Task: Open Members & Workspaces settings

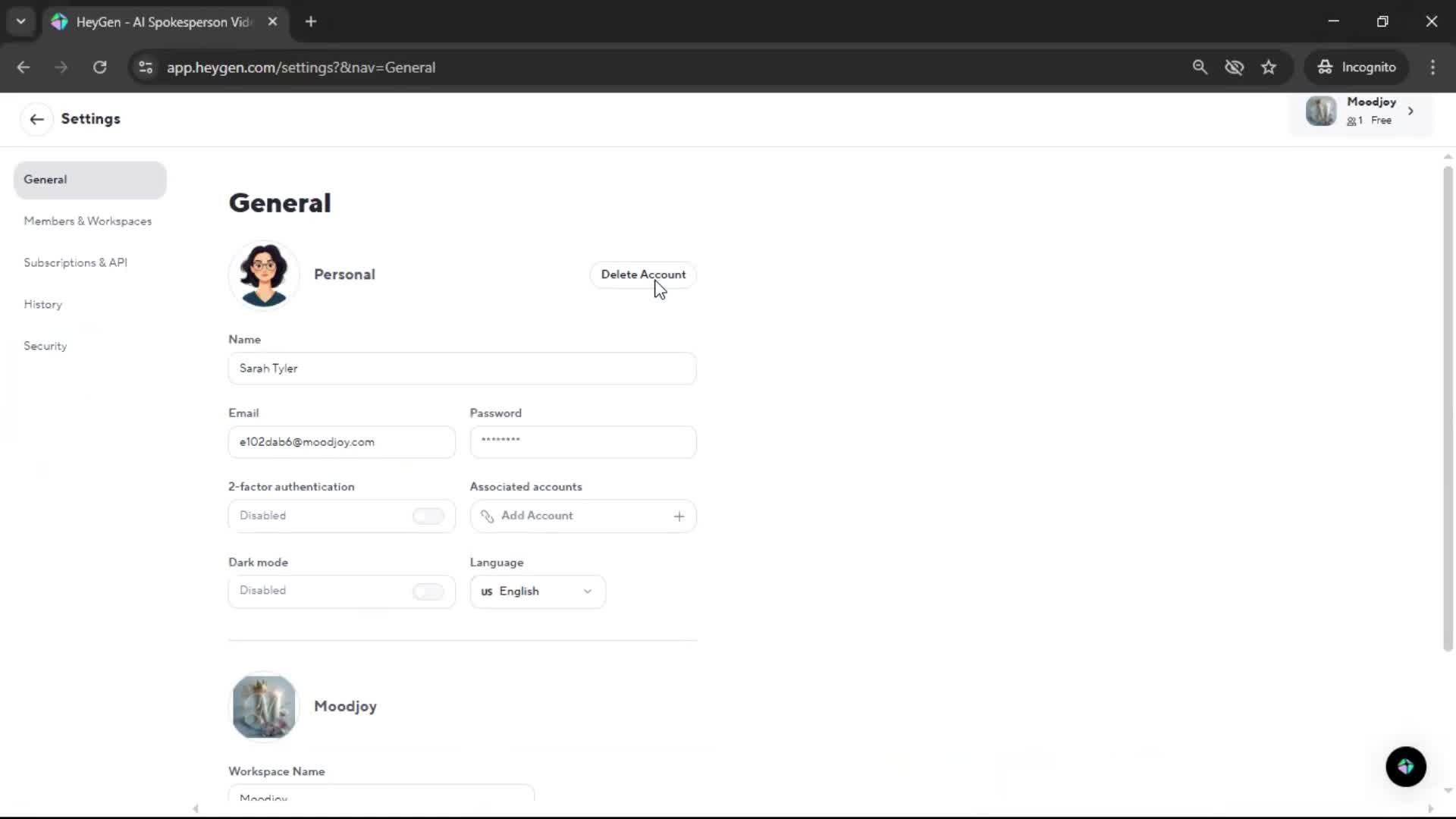Action: point(87,221)
